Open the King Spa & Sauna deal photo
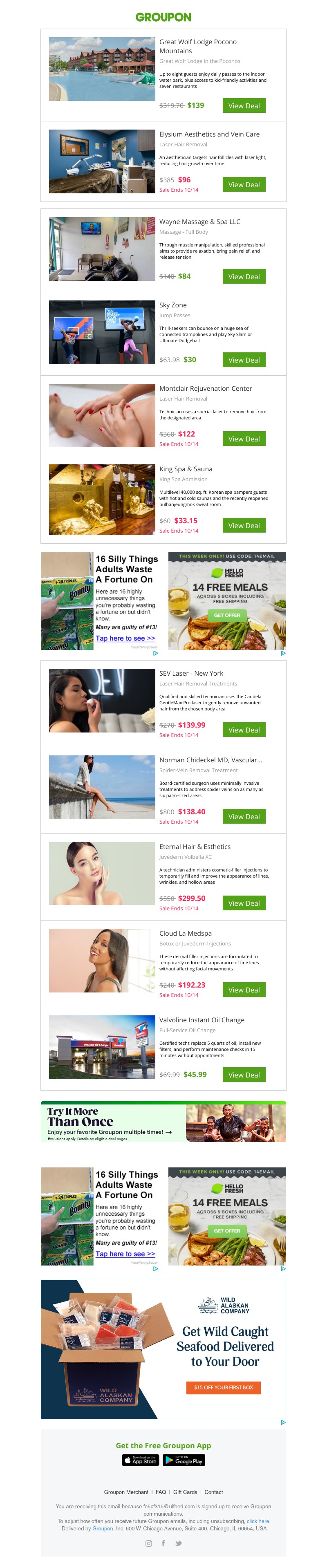Image resolution: width=327 pixels, height=1568 pixels. coord(102,500)
